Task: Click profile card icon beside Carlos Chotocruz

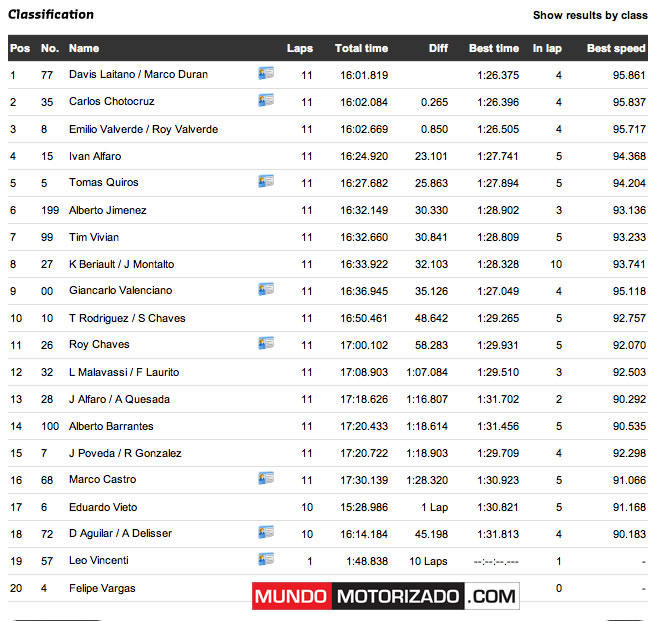Action: 265,100
